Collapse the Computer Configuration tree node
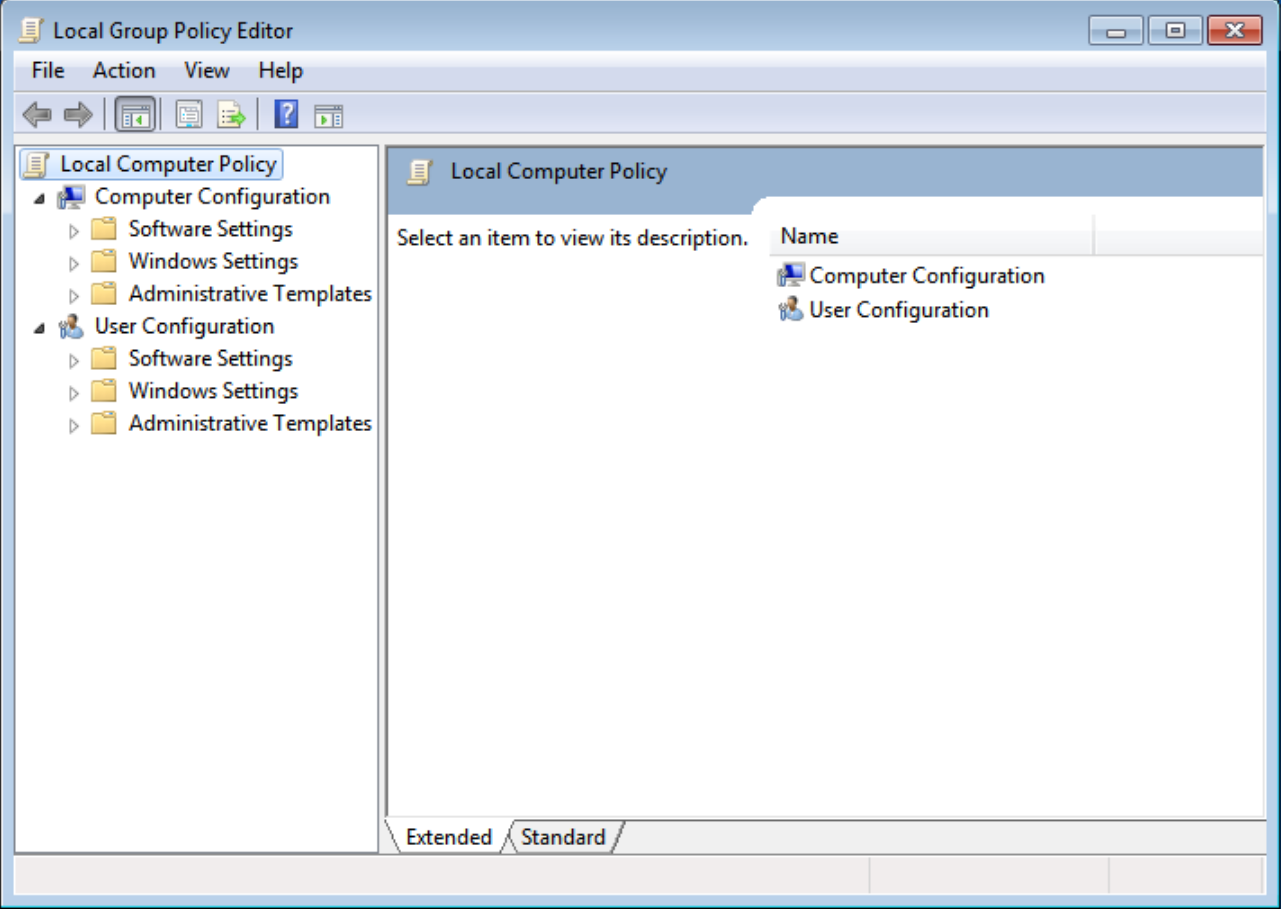 39,198
